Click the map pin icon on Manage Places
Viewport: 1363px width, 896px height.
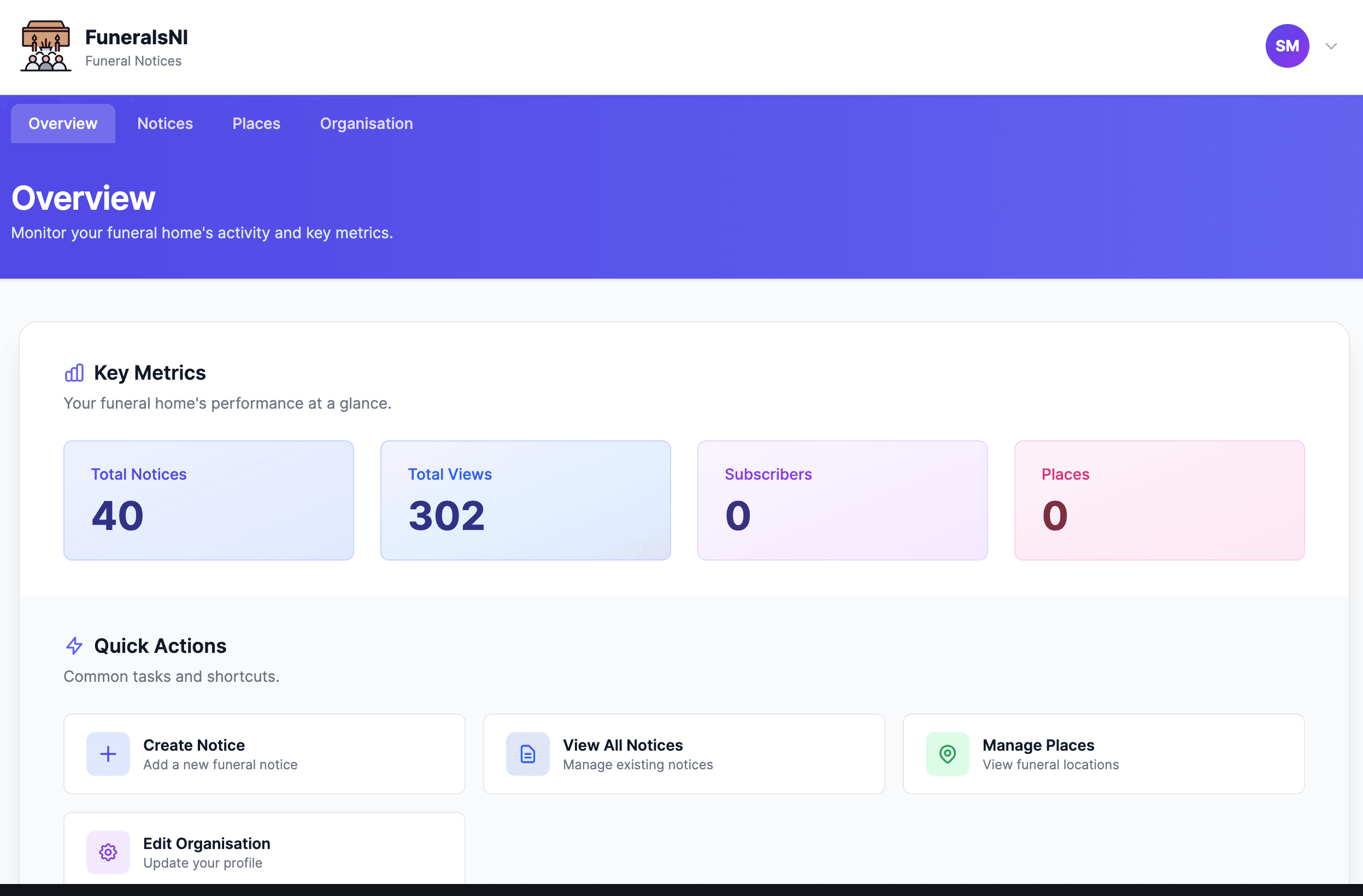(947, 754)
